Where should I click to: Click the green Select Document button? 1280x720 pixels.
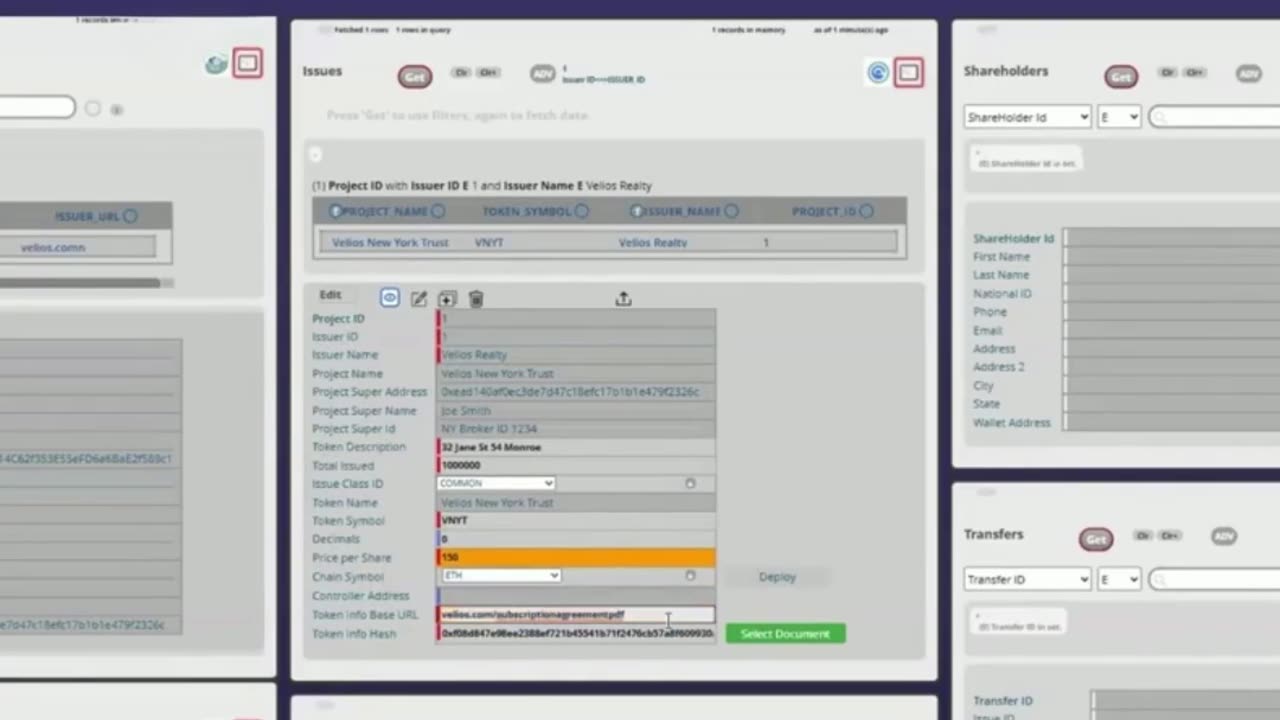785,634
